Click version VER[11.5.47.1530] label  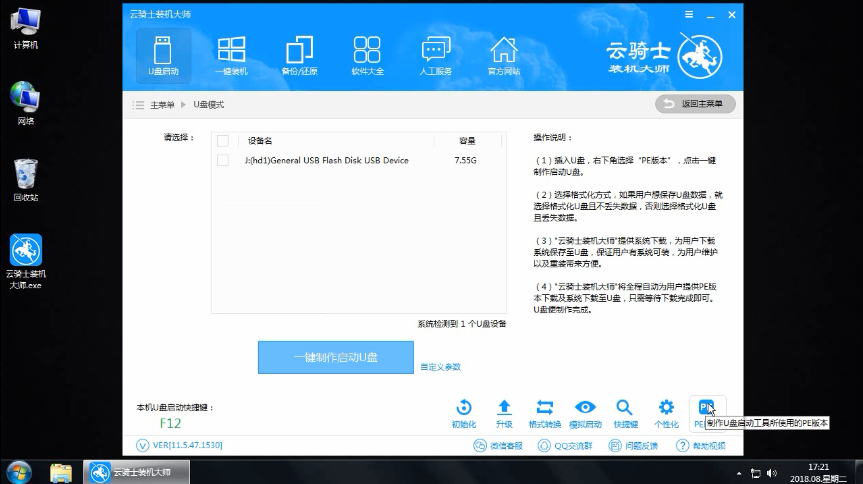click(179, 445)
